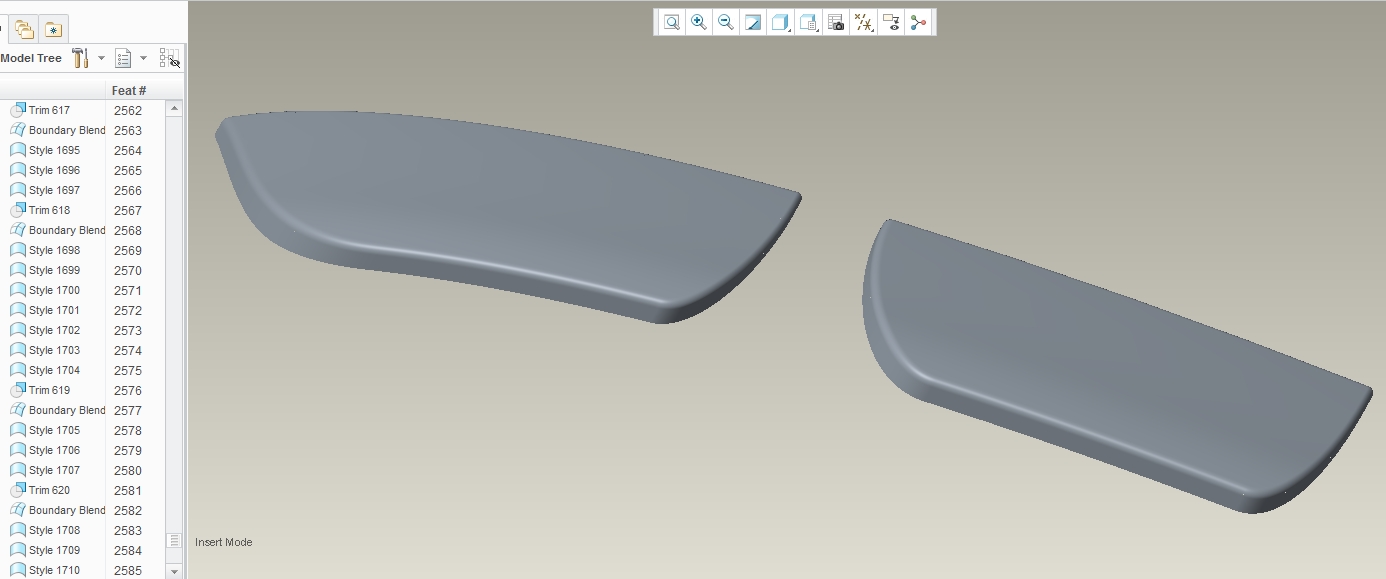Select the Style 1708 feature
Screen dimensions: 1386x579
coord(54,530)
